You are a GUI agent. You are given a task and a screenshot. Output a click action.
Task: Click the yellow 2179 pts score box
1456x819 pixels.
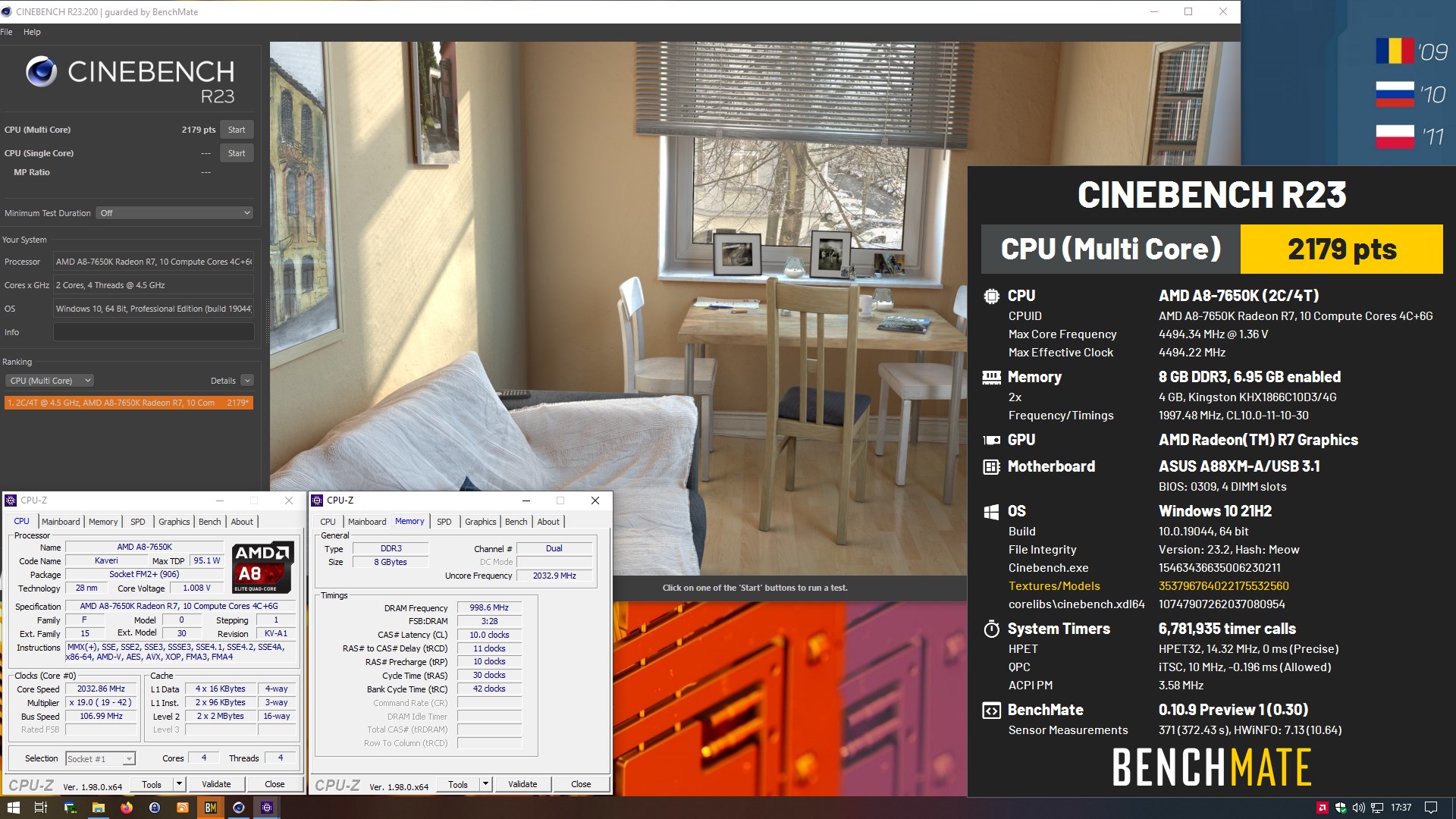click(1341, 249)
